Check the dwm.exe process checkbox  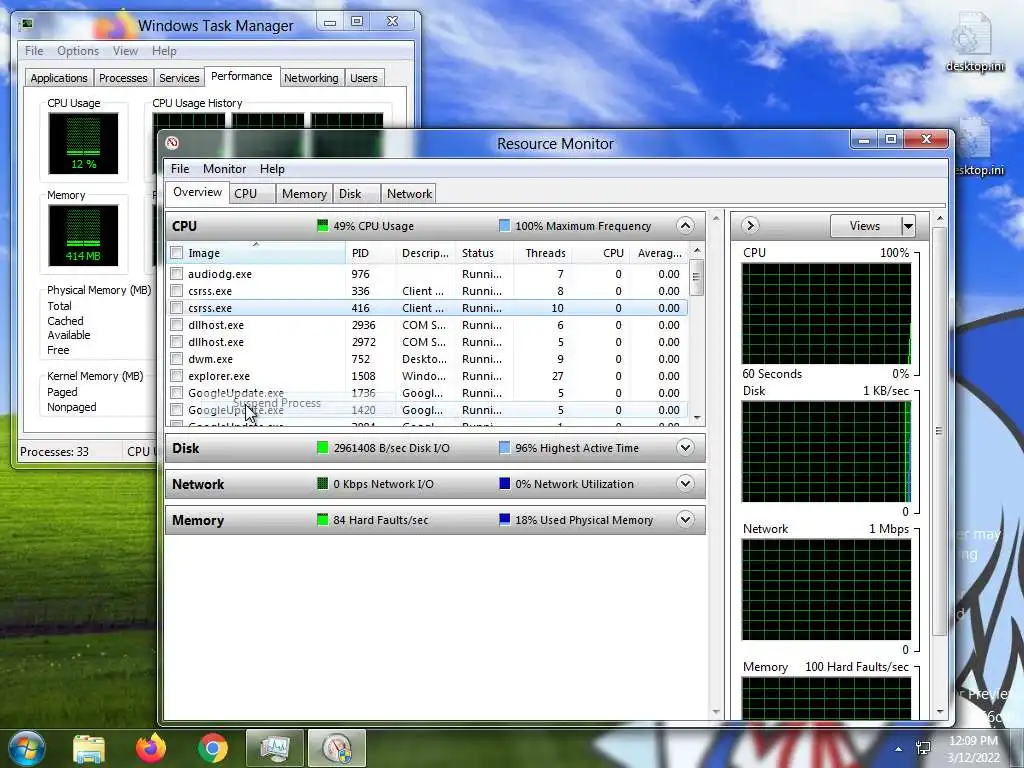176,359
